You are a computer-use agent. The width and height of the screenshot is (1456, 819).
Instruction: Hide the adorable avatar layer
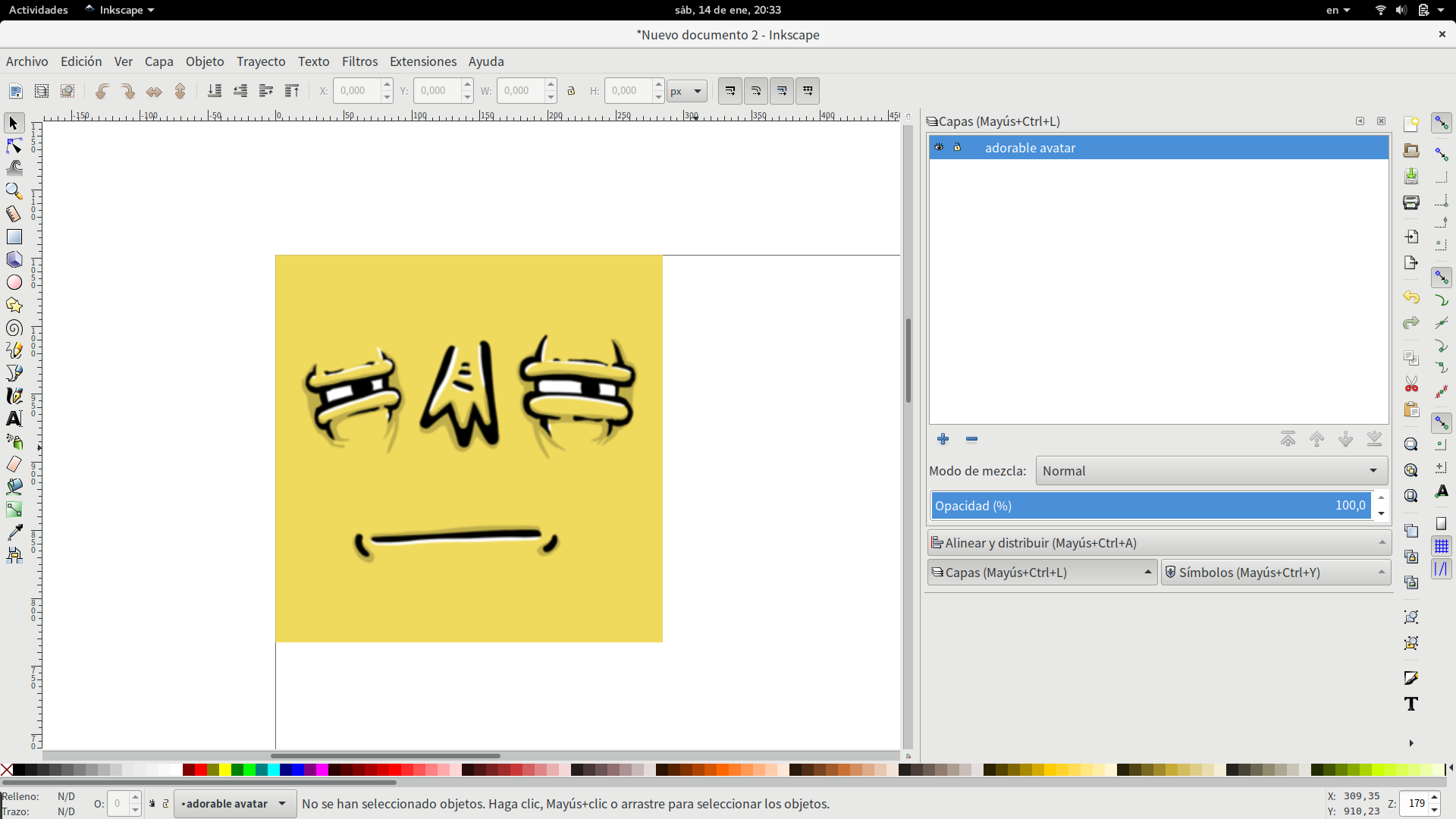tap(939, 147)
